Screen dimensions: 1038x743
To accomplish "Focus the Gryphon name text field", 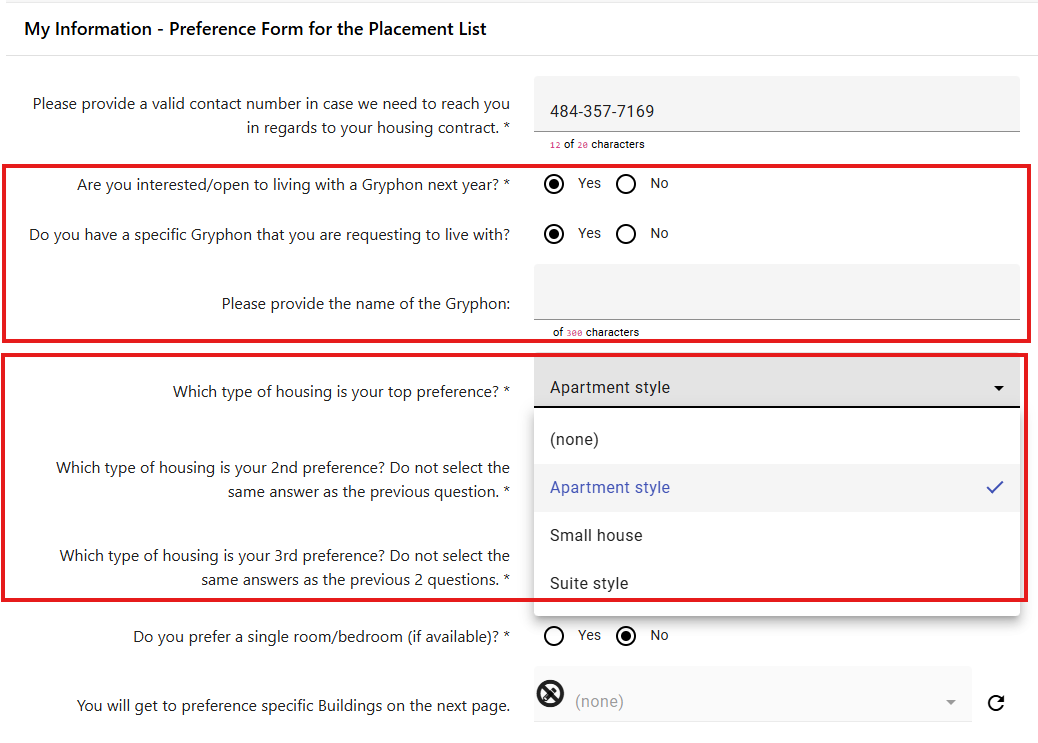I will coord(776,293).
